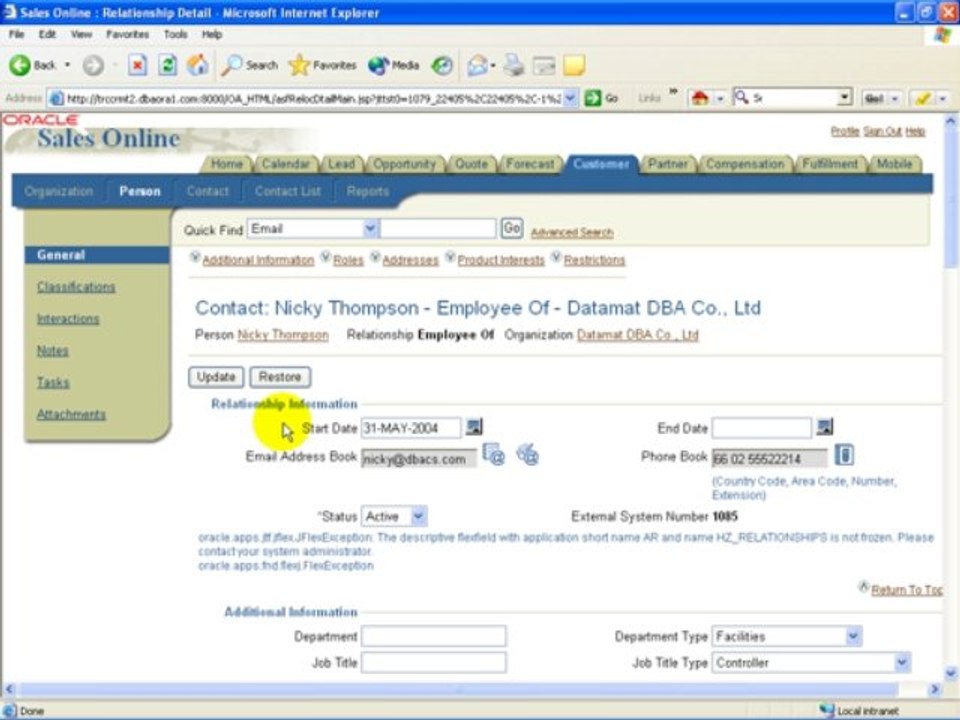The image size is (960, 720).
Task: Click in the Job Title text field
Action: pos(433,662)
